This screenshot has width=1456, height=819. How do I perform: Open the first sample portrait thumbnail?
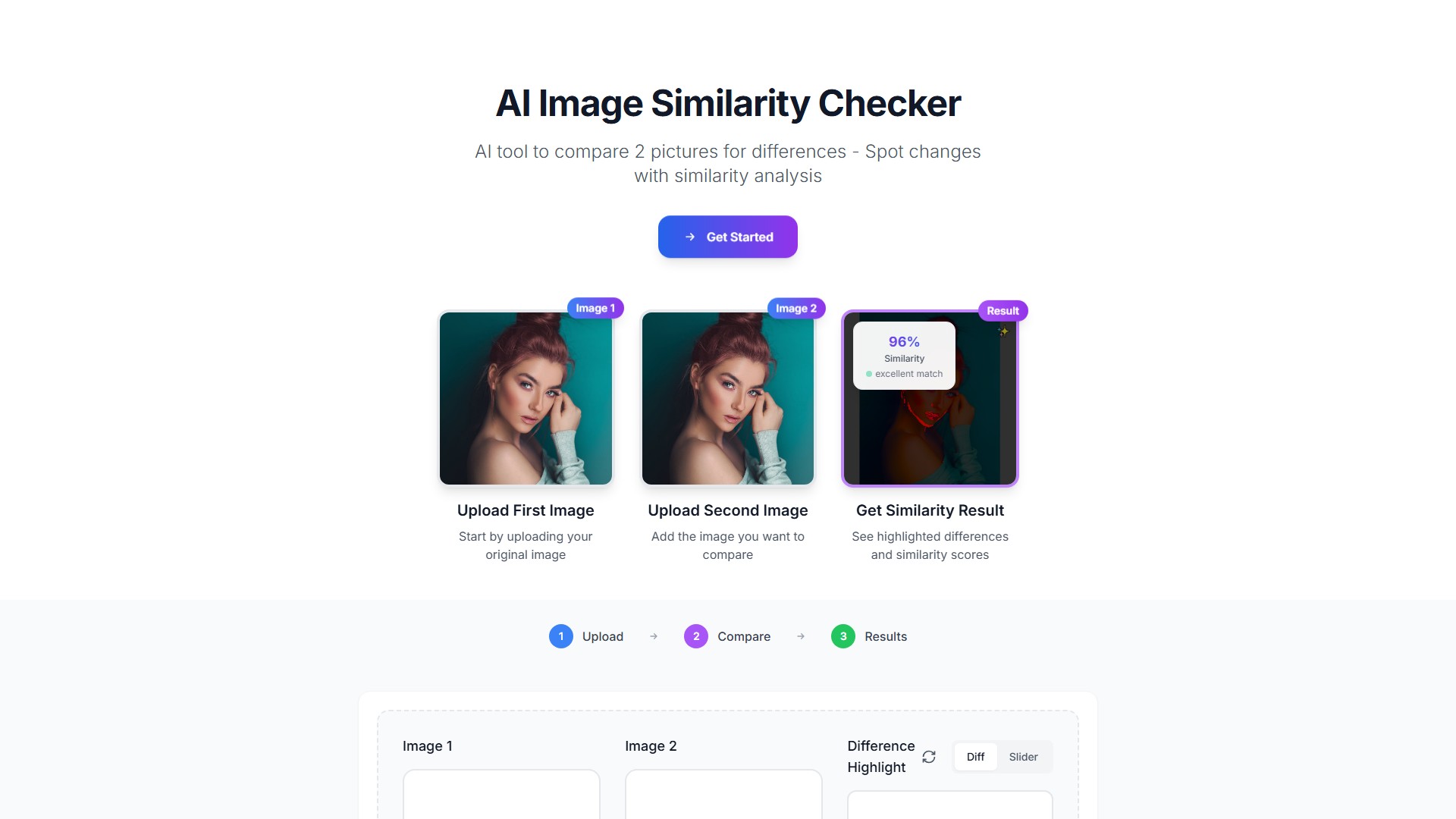click(526, 398)
